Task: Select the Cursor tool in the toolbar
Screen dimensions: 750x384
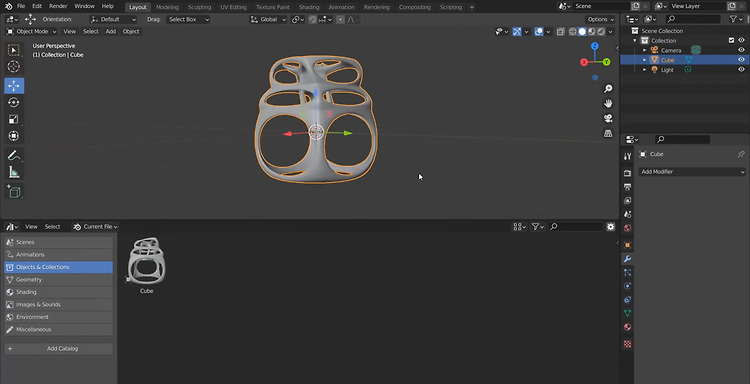Action: (x=14, y=67)
